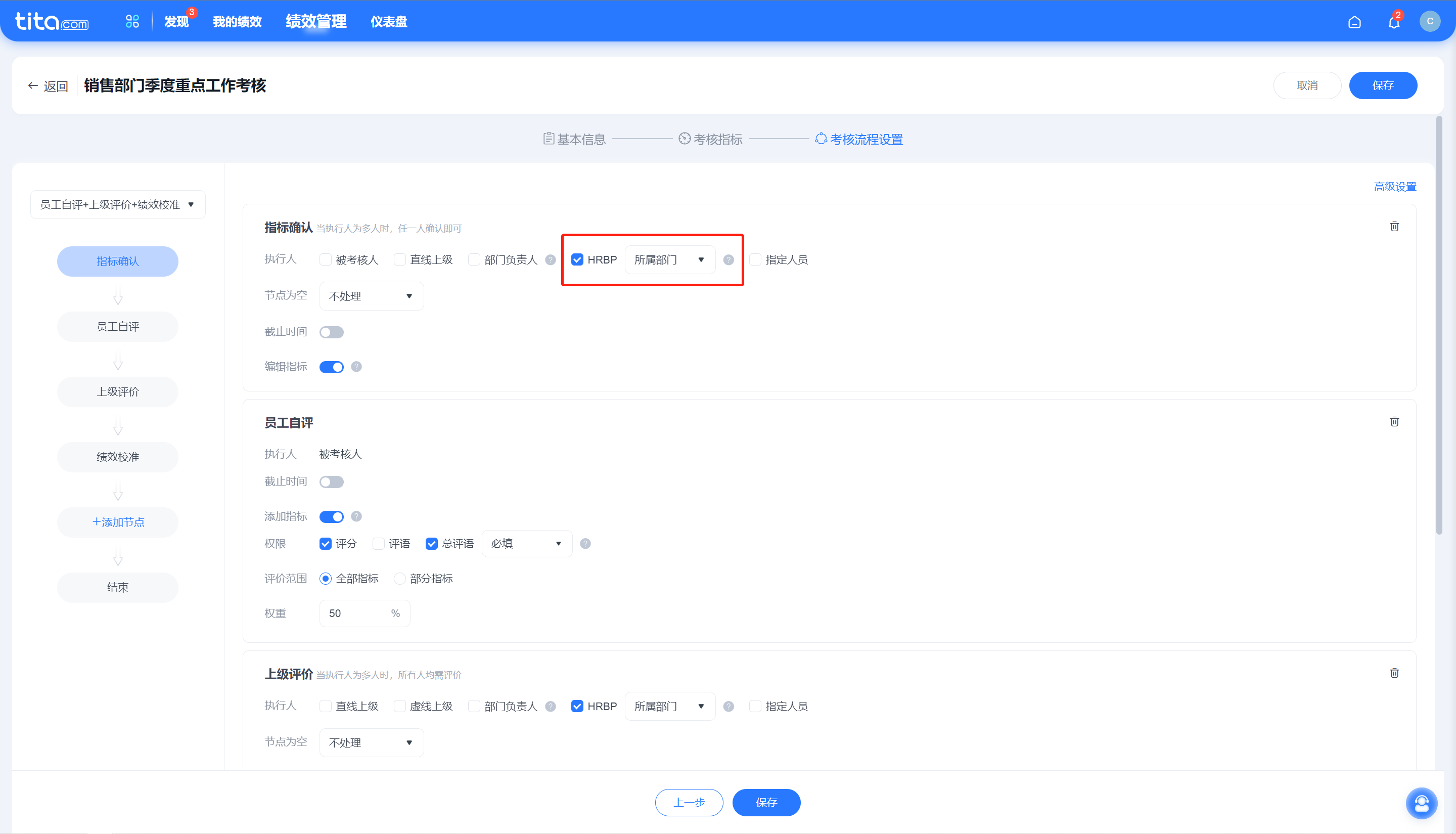Click the bottom 保存 button

click(x=766, y=803)
